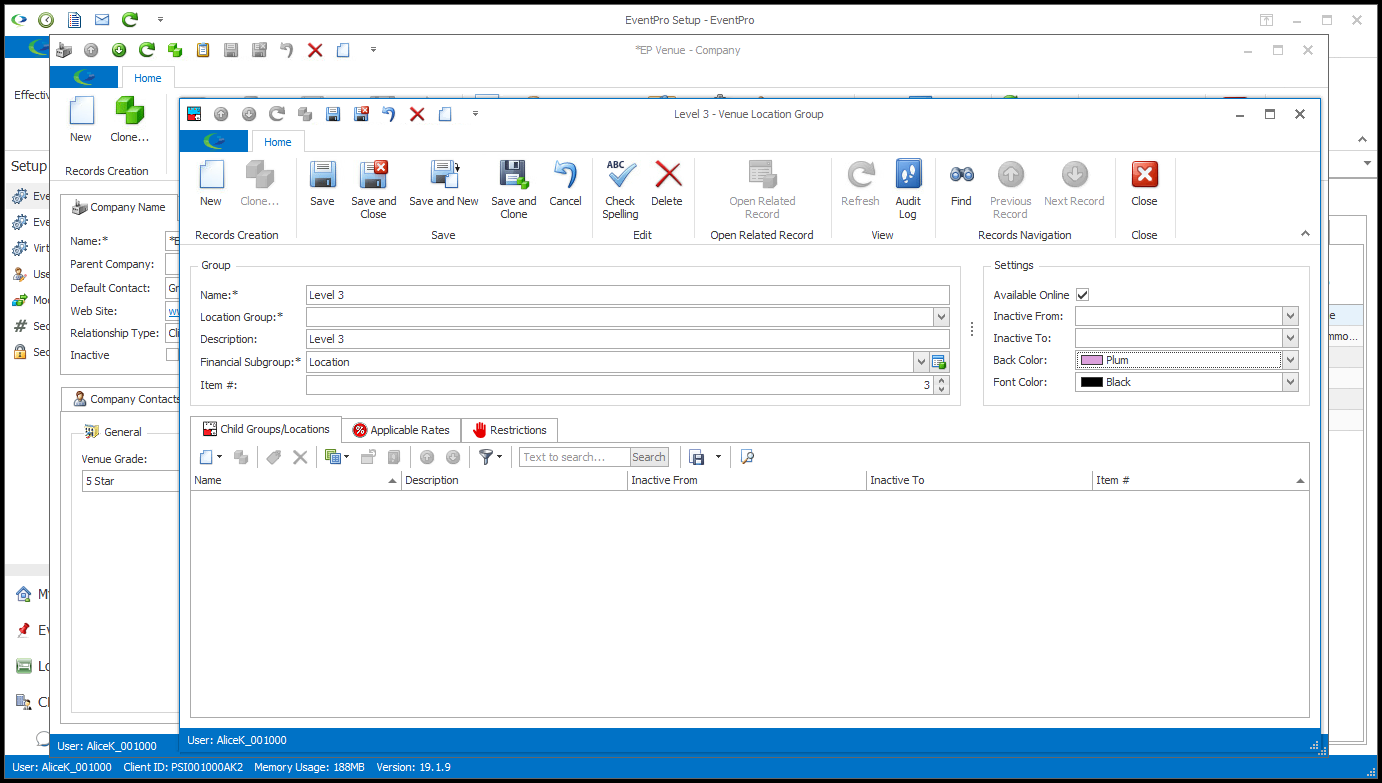The height and width of the screenshot is (783, 1382).
Task: Click the Plum back color swatch
Action: click(1091, 360)
